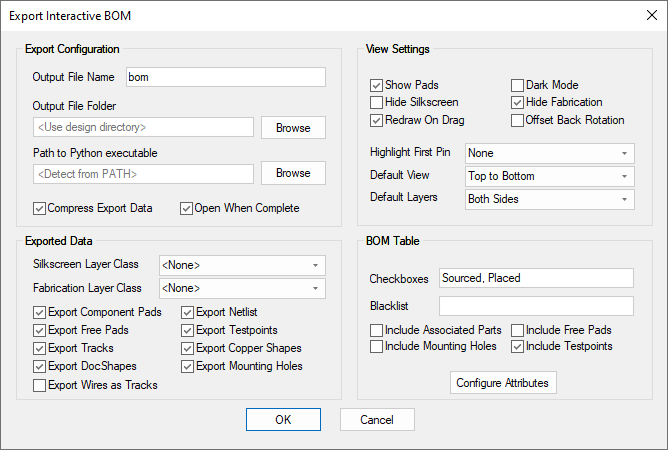Image resolution: width=668 pixels, height=450 pixels.
Task: Open the Highlight First Pin dropdown
Action: tap(549, 154)
